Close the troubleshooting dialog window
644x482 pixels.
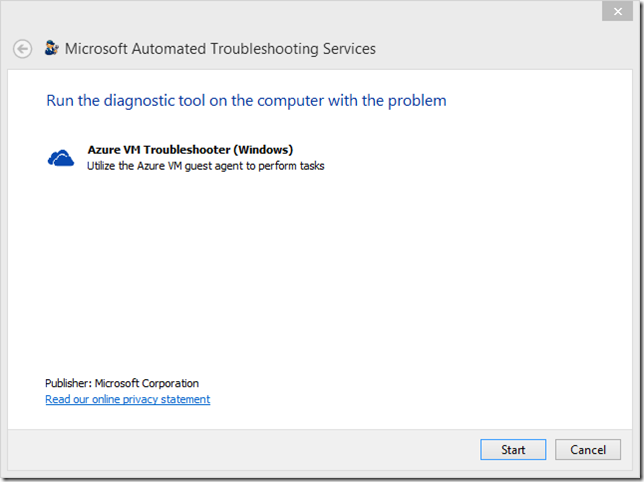617,11
